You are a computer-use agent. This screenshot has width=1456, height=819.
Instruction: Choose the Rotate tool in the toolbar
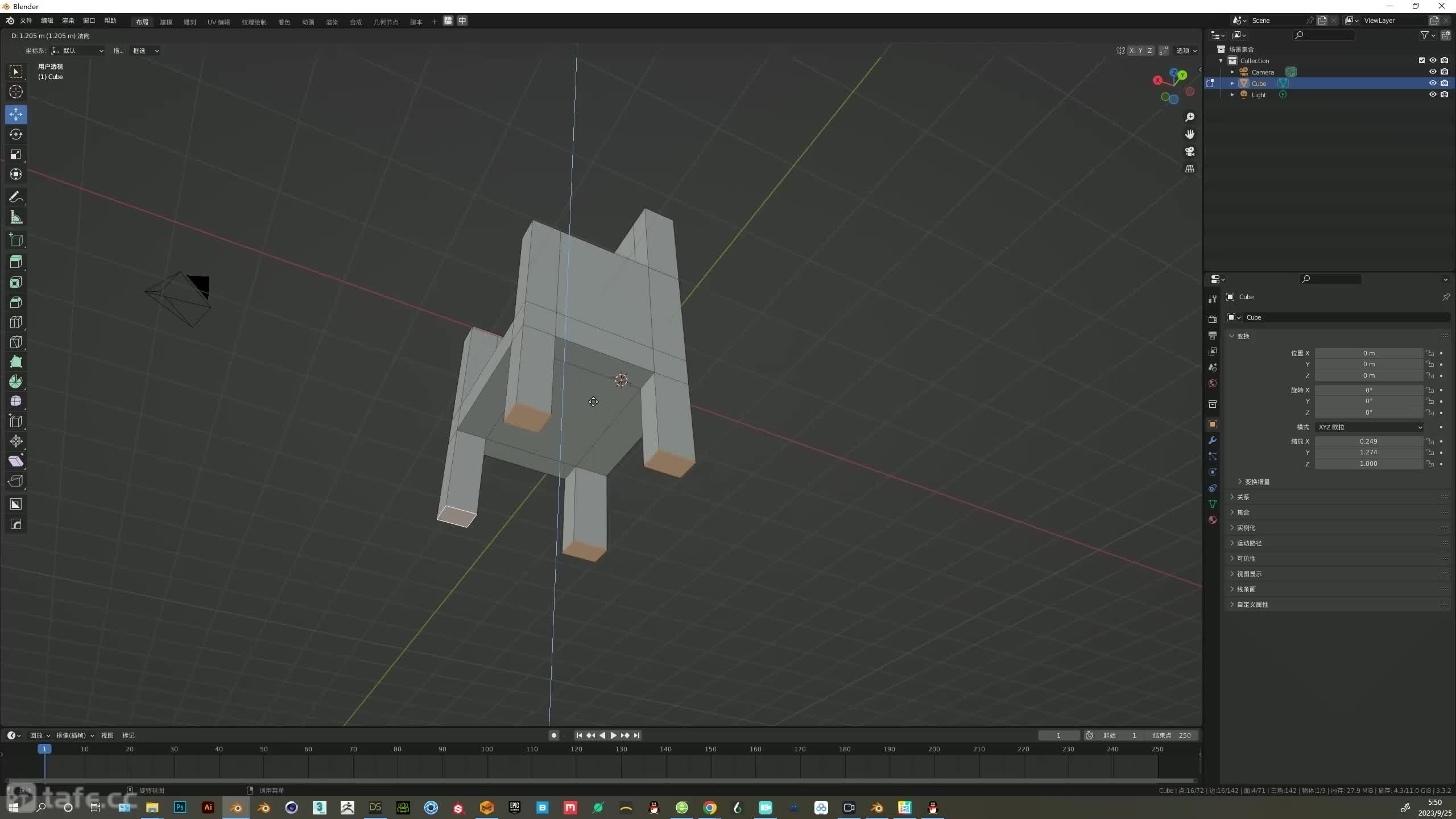[x=16, y=134]
